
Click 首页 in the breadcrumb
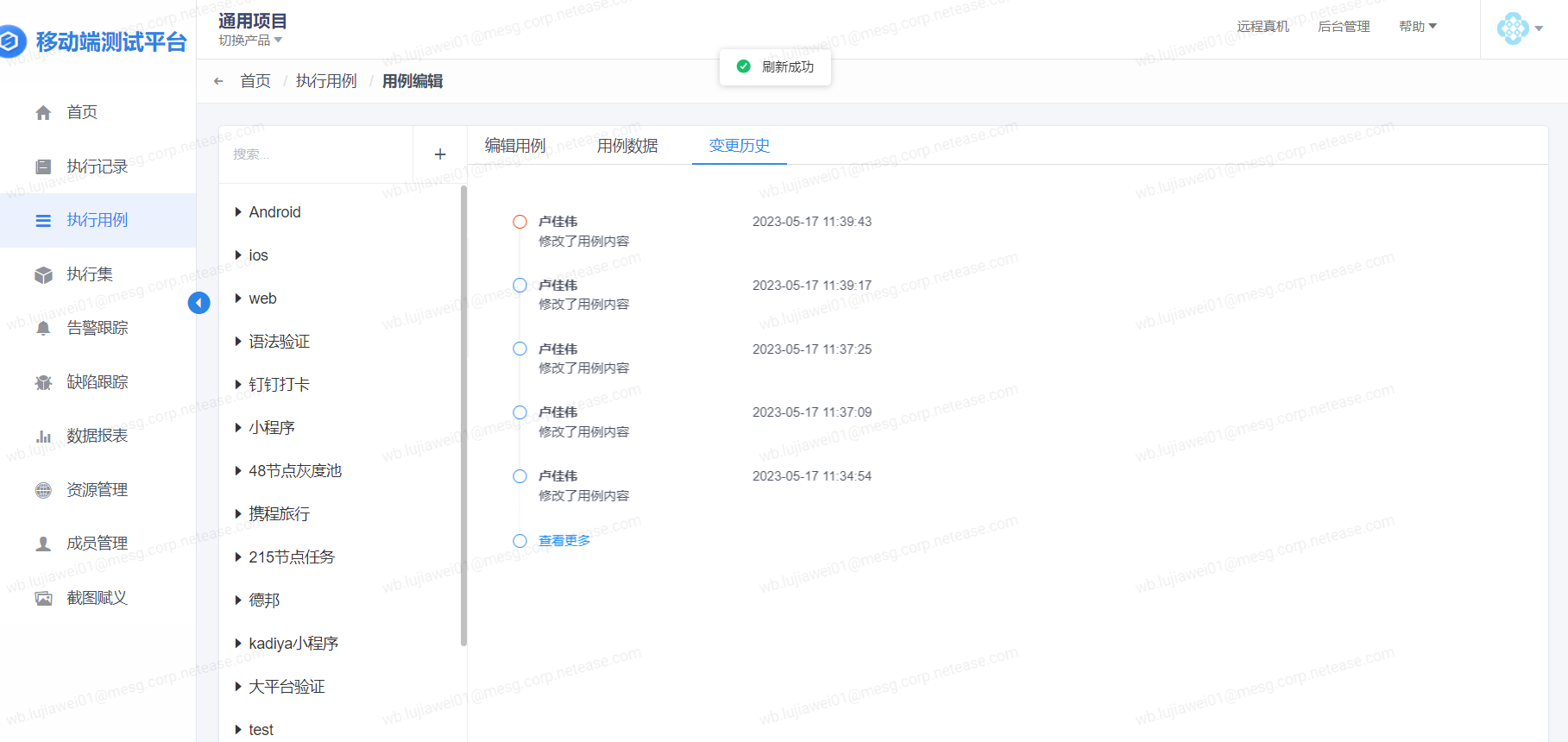[255, 81]
